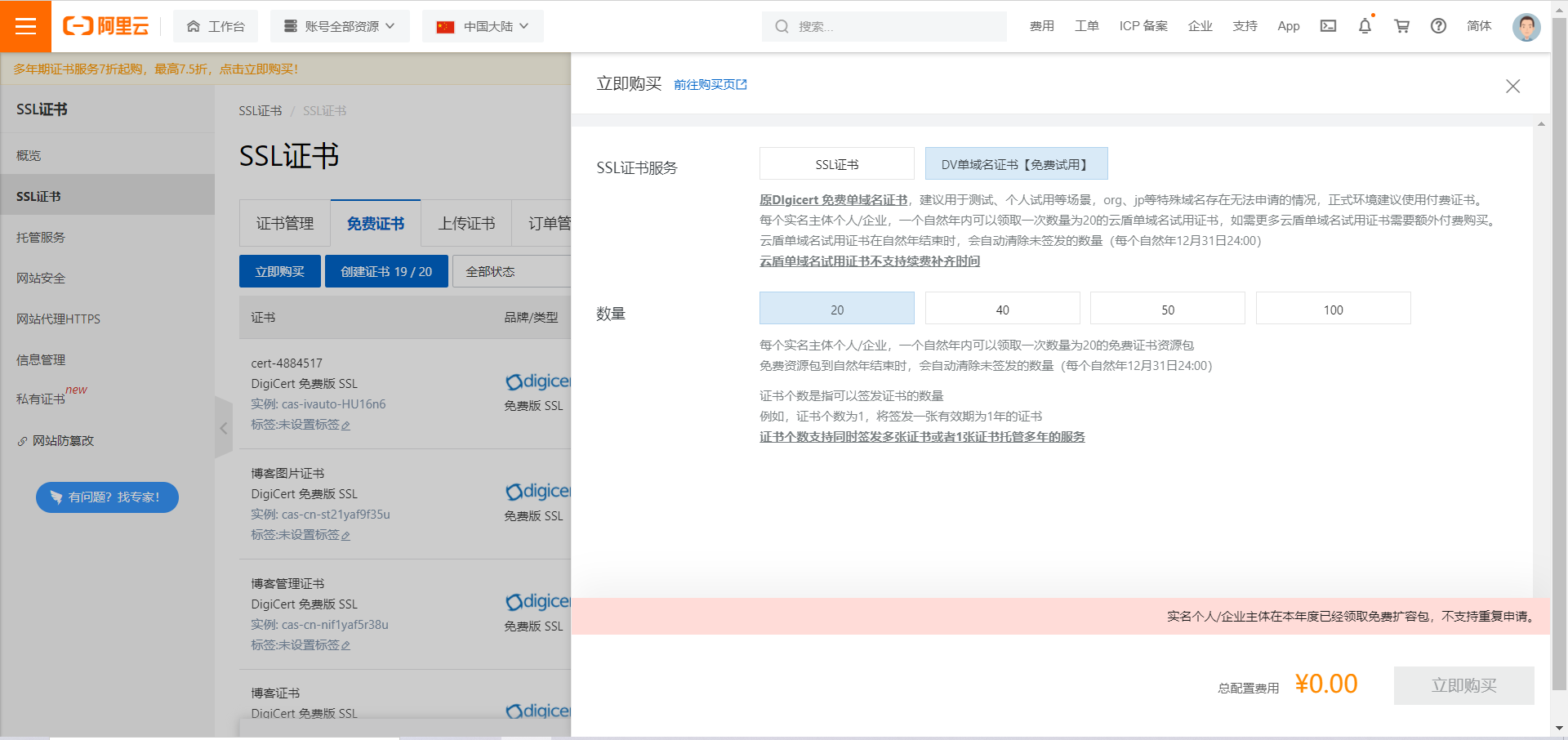This screenshot has height=740, width=1568.
Task: Click 证书个数支持同时签发多张证书 link
Action: [922, 436]
